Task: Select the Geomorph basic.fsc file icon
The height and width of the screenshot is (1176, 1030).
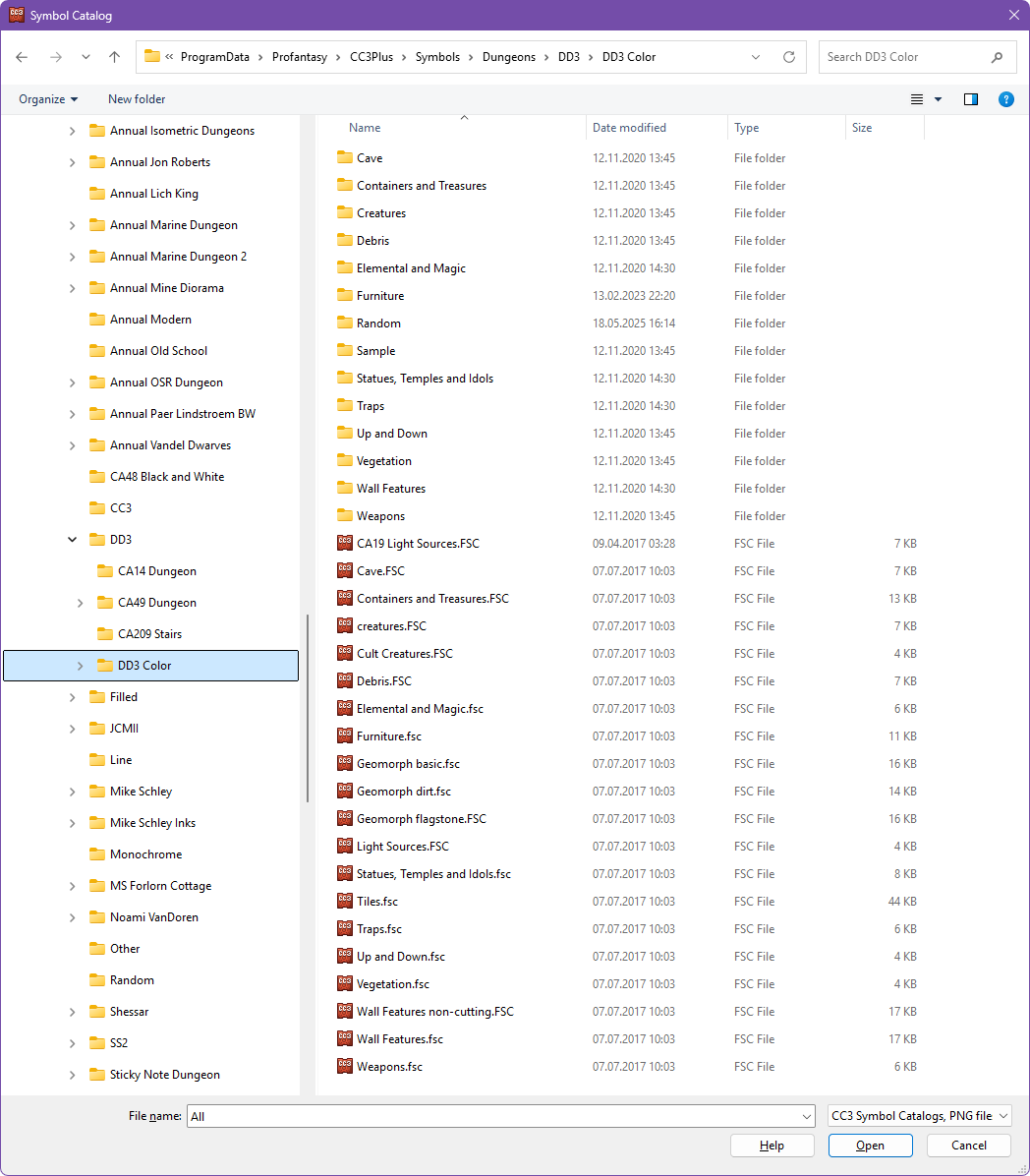Action: pyautogui.click(x=344, y=763)
